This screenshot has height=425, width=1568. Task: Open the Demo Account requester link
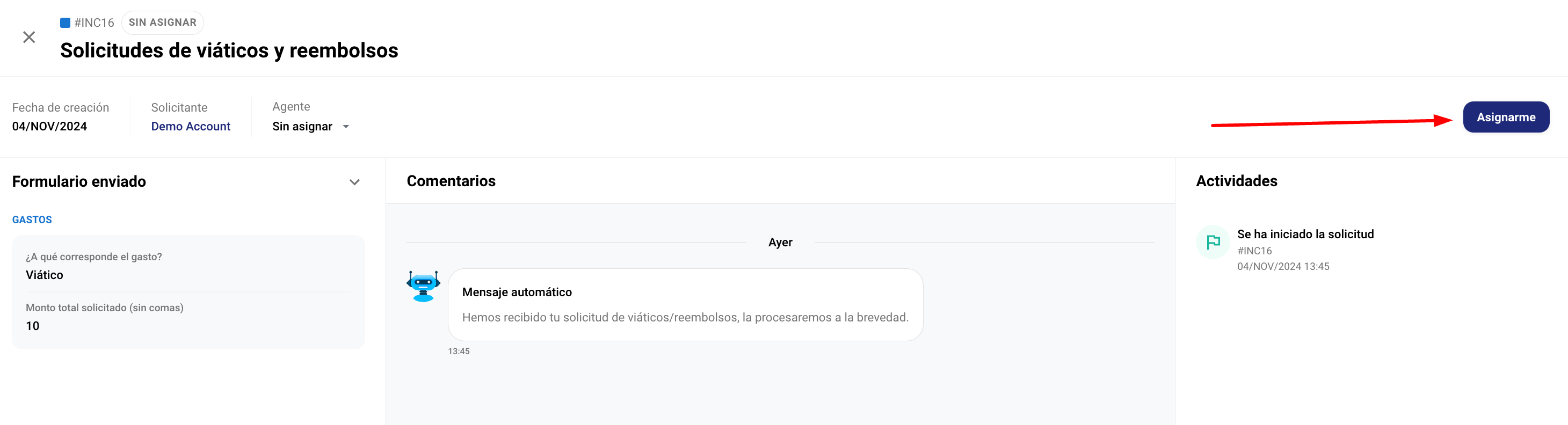[191, 127]
